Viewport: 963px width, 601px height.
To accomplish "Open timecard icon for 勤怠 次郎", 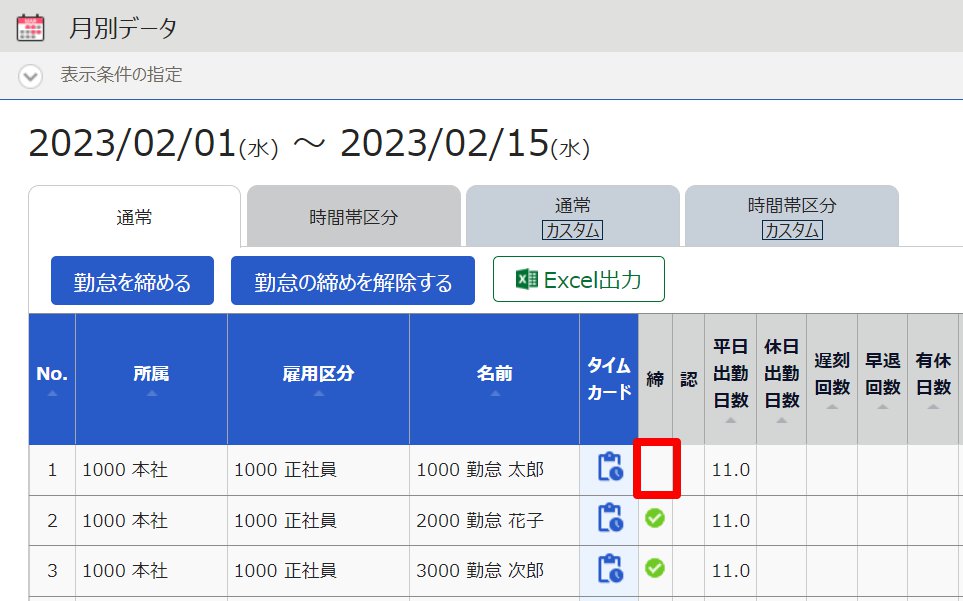I will pyautogui.click(x=610, y=568).
